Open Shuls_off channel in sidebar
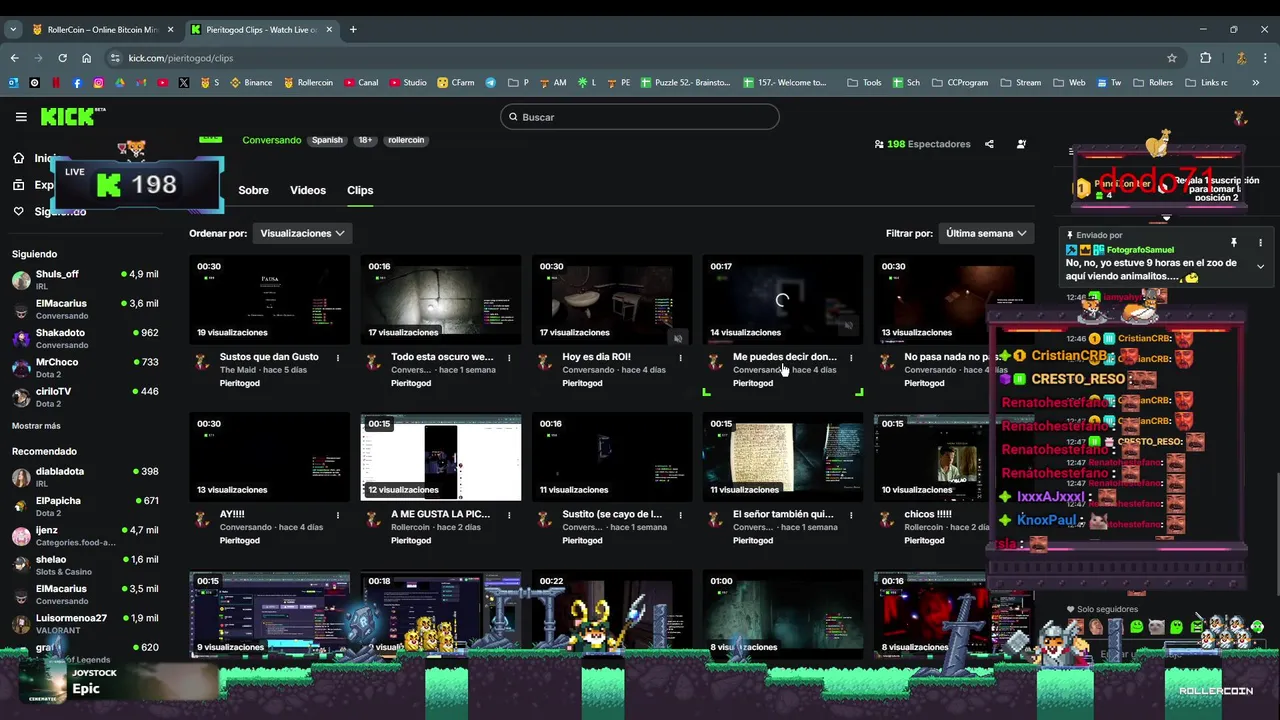The height and width of the screenshot is (720, 1280). point(85,279)
